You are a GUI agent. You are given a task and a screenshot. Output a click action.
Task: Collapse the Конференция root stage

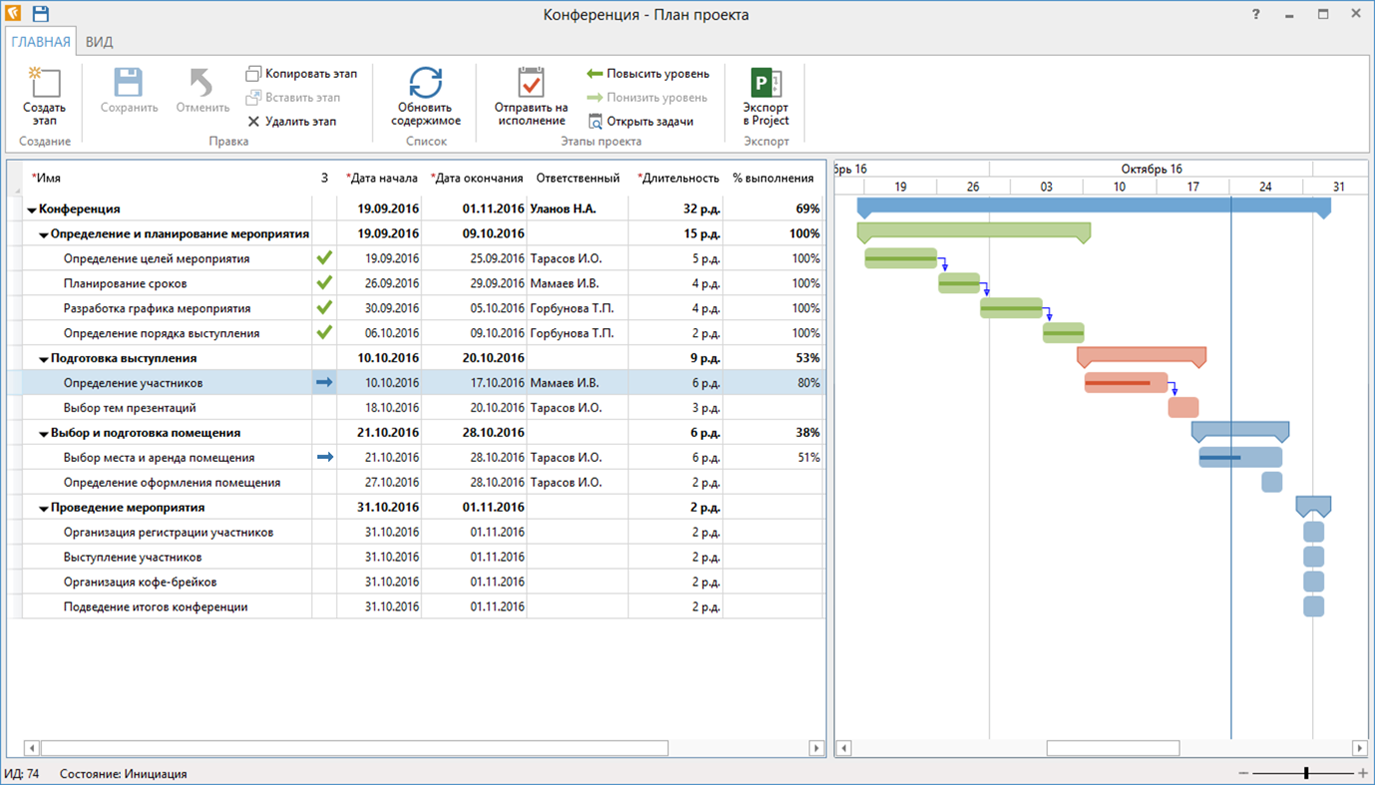pyautogui.click(x=32, y=210)
